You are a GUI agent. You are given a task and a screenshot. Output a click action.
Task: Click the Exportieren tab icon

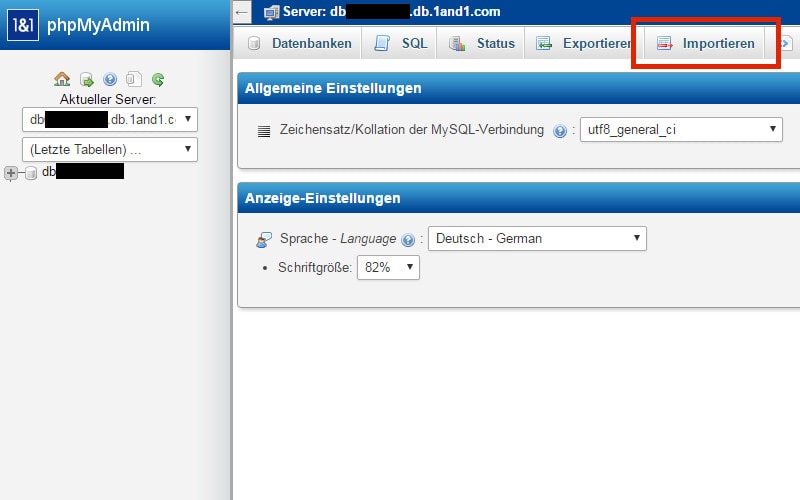544,43
